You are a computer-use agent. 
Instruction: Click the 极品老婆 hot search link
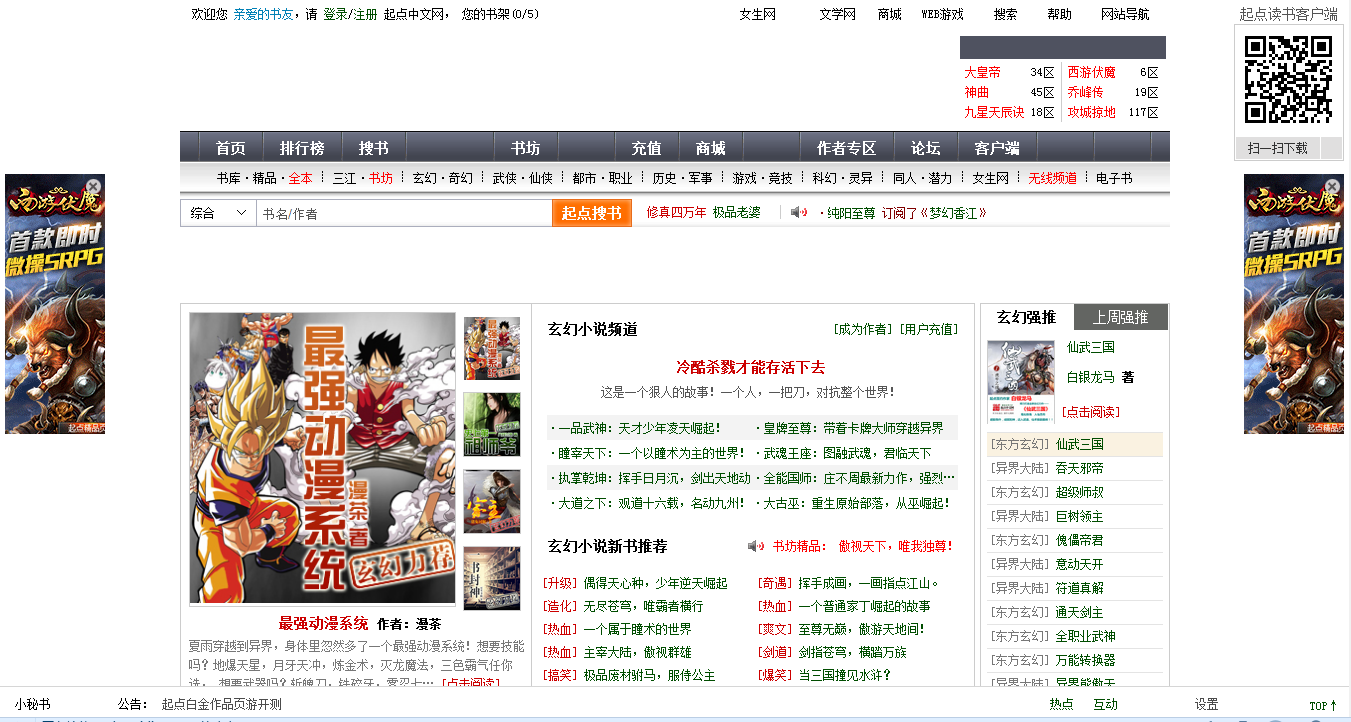(737, 213)
